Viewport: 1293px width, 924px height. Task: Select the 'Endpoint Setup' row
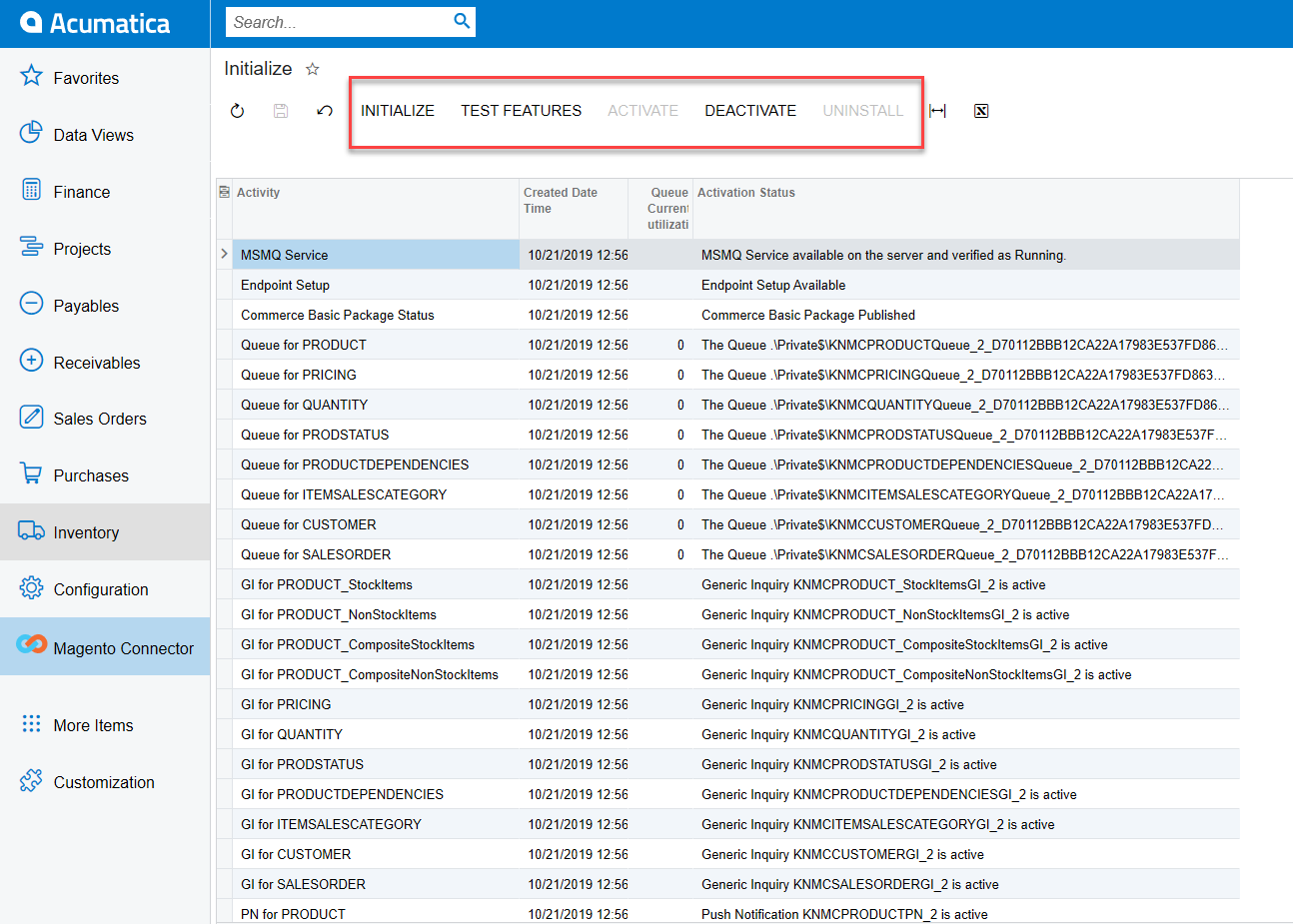pyautogui.click(x=728, y=285)
